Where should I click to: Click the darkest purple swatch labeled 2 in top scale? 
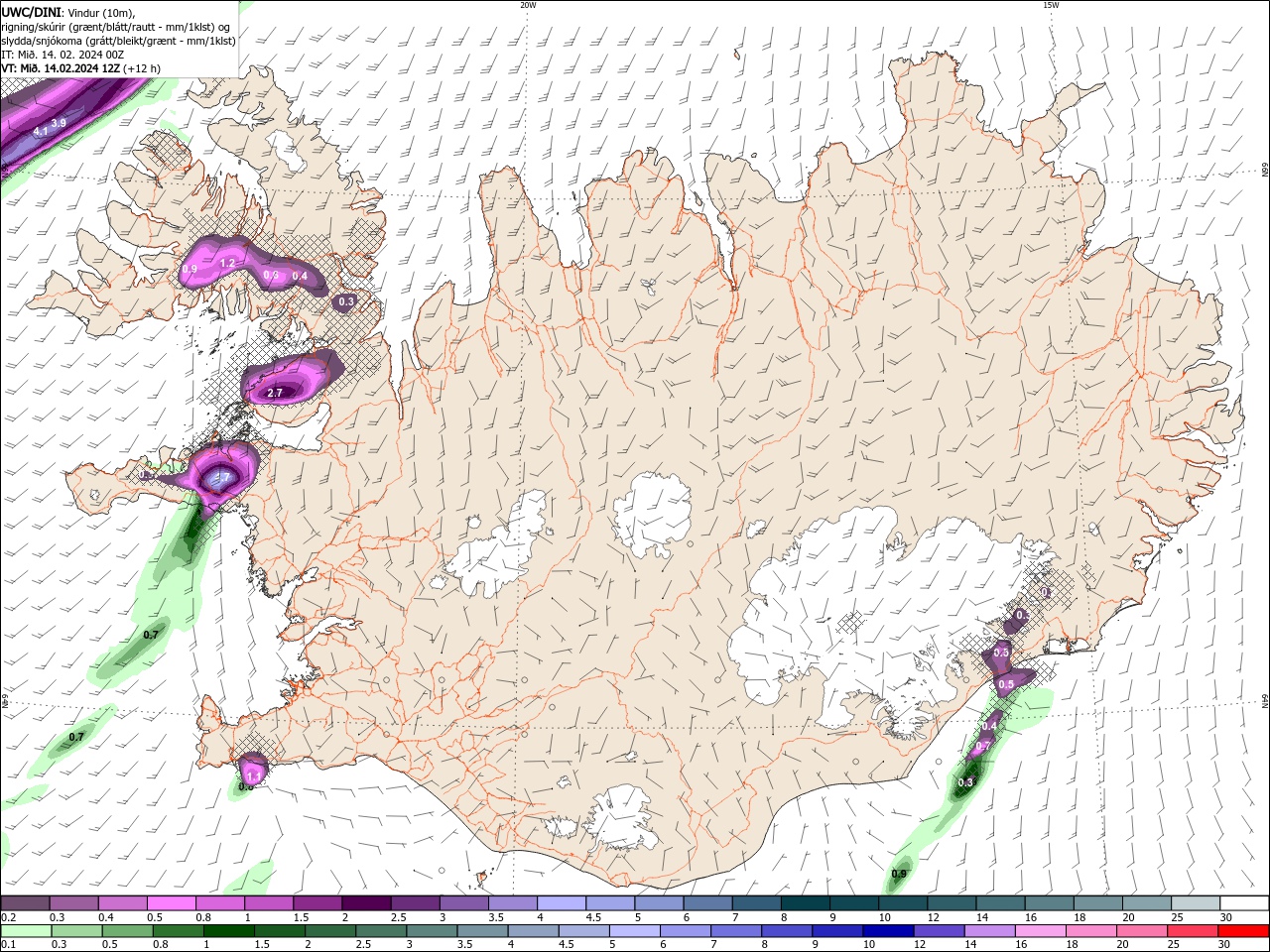tap(366, 903)
